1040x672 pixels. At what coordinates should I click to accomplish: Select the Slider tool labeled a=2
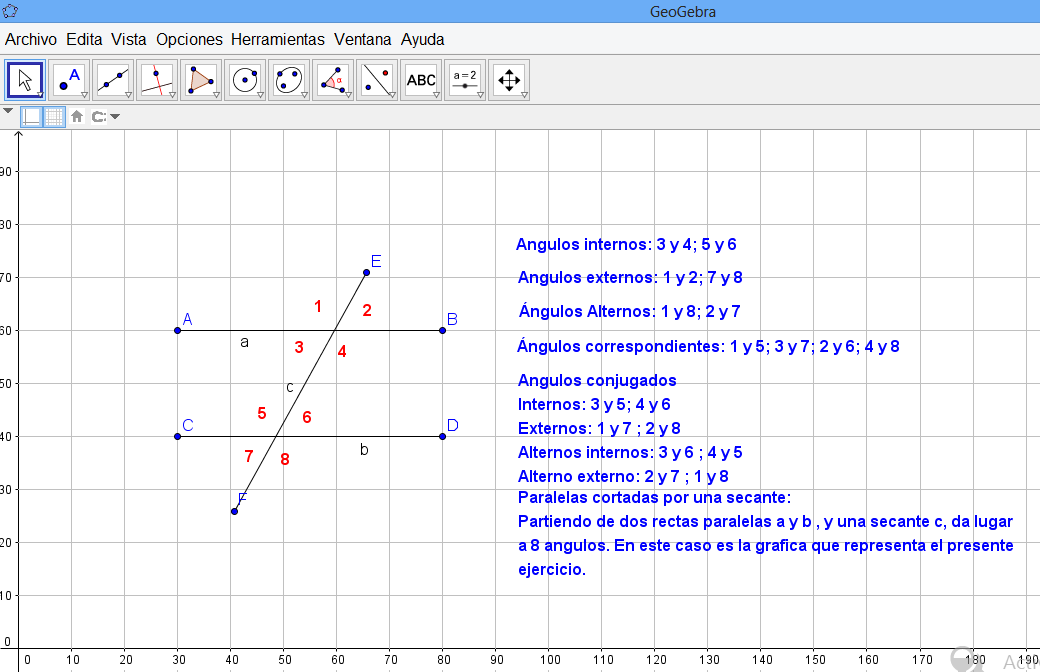point(464,80)
